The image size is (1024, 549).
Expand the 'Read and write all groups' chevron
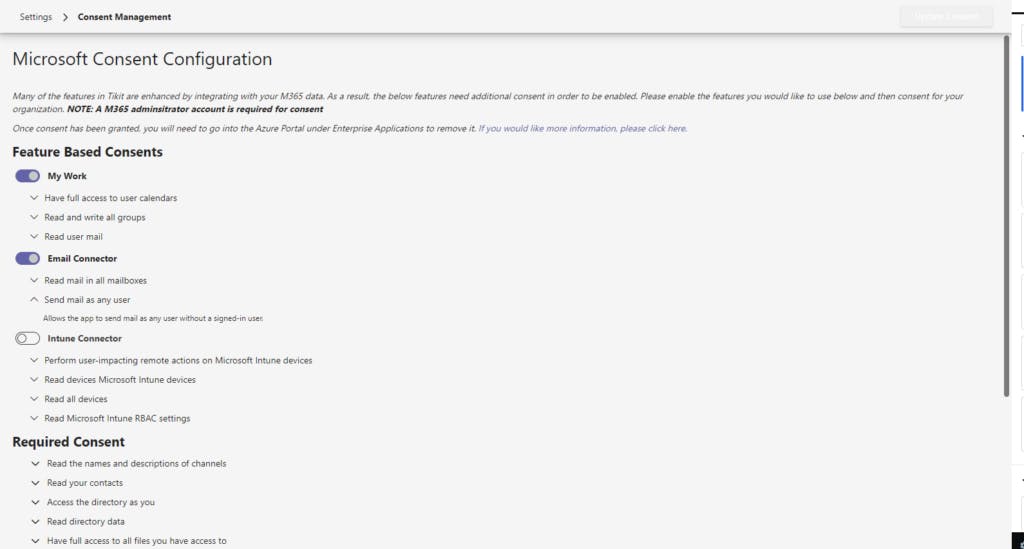[x=34, y=217]
